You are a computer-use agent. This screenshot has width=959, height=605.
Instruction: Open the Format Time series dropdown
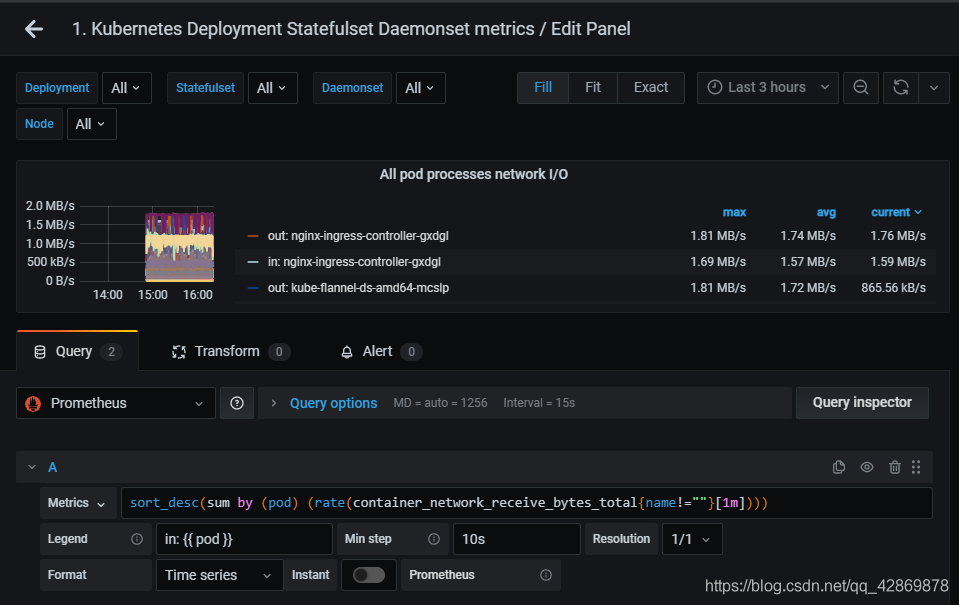tap(220, 575)
